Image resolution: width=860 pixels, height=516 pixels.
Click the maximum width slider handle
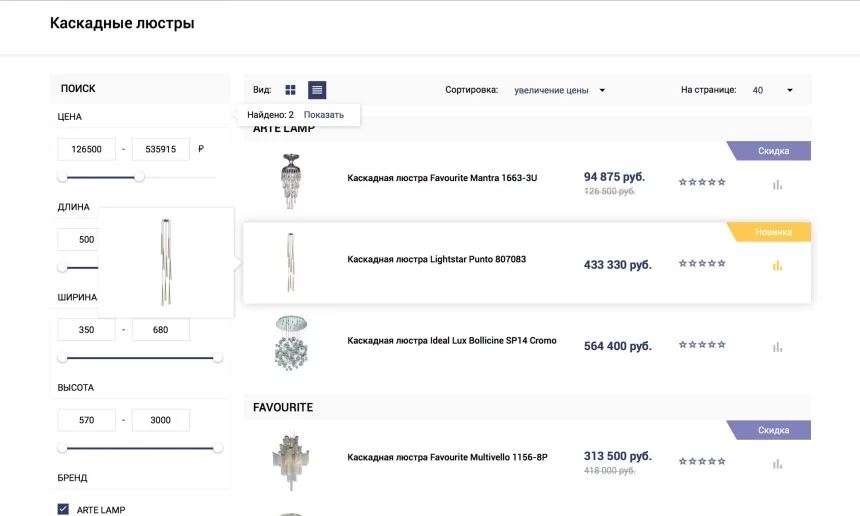point(218,357)
